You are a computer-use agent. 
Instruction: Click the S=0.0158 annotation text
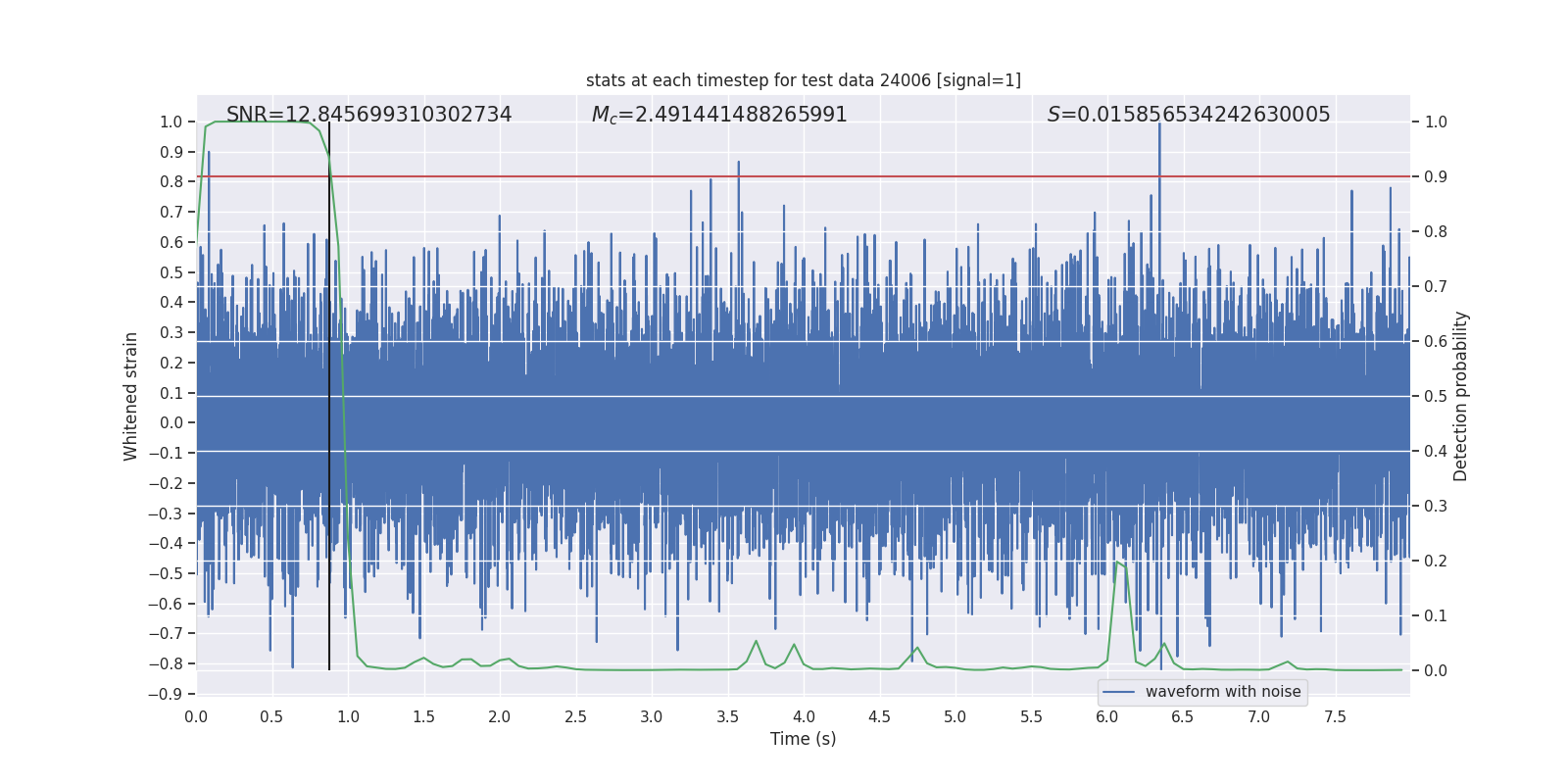click(x=1188, y=115)
